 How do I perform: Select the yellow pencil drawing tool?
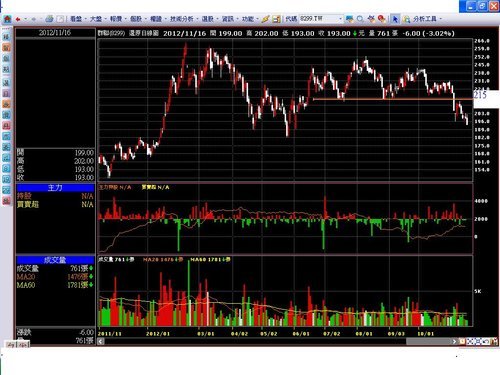tap(265, 19)
